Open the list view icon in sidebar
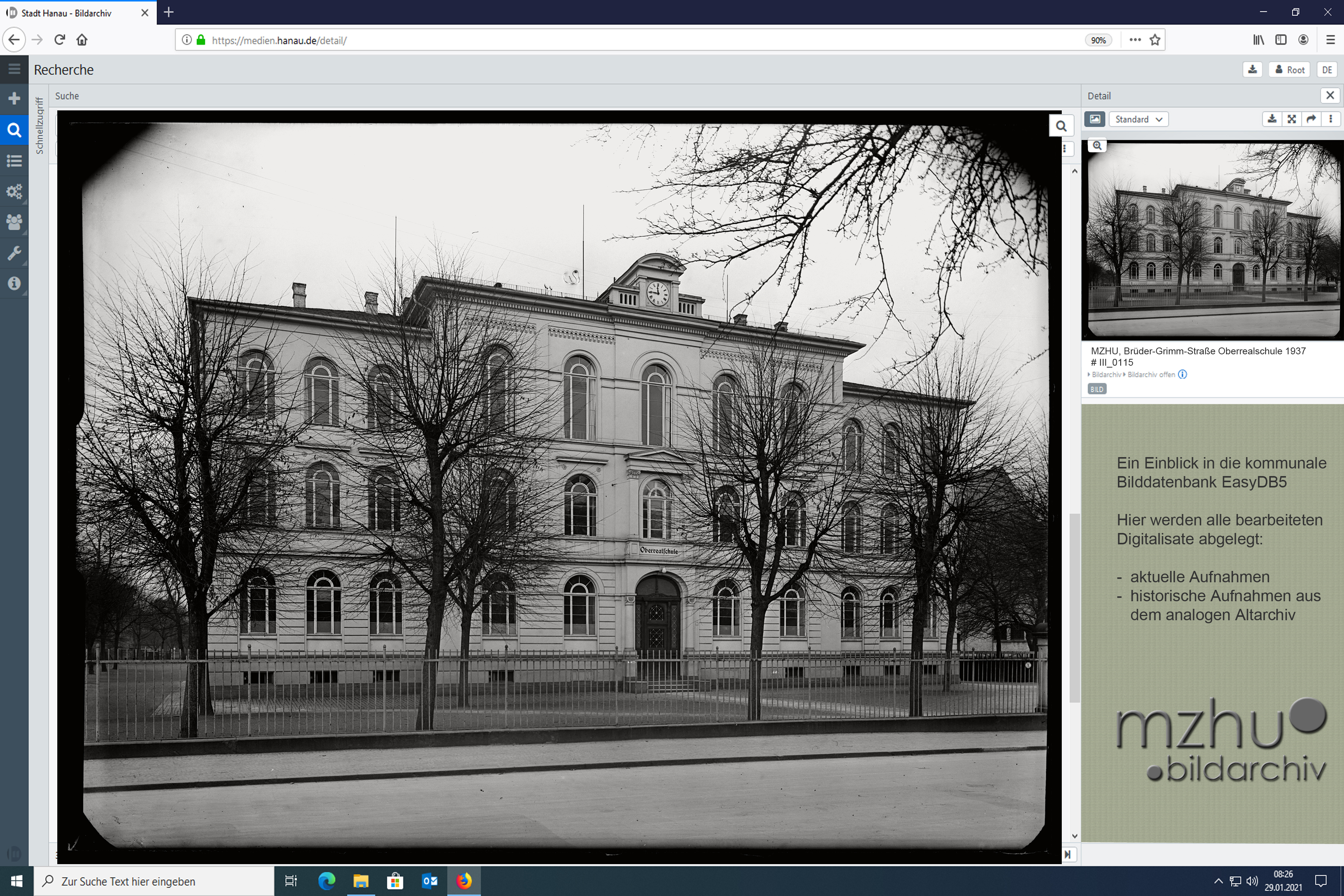The height and width of the screenshot is (896, 1344). tap(14, 160)
